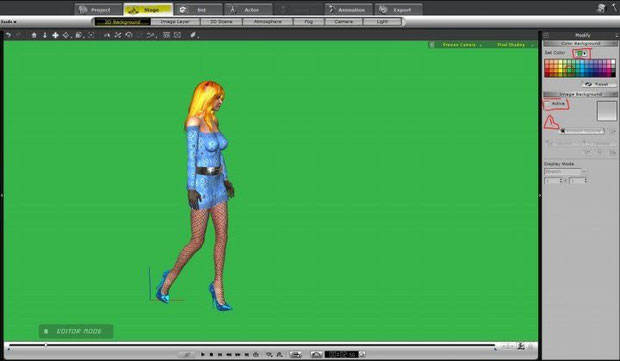The height and width of the screenshot is (361, 620).
Task: Open the Preview Camera dropdown
Action: [461, 45]
